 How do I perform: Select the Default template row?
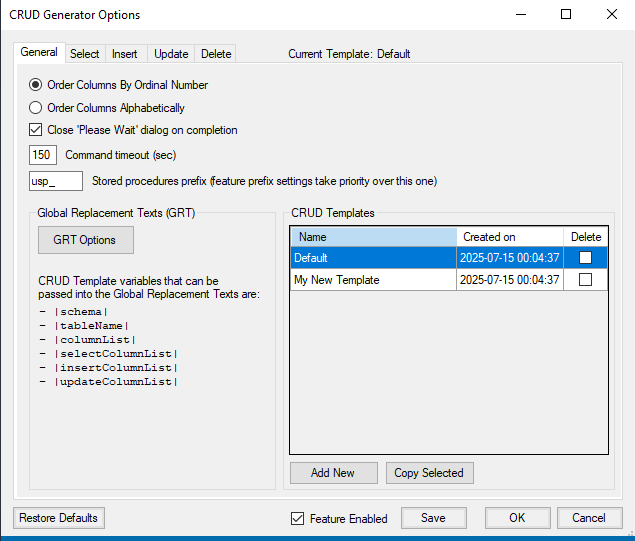(x=372, y=258)
